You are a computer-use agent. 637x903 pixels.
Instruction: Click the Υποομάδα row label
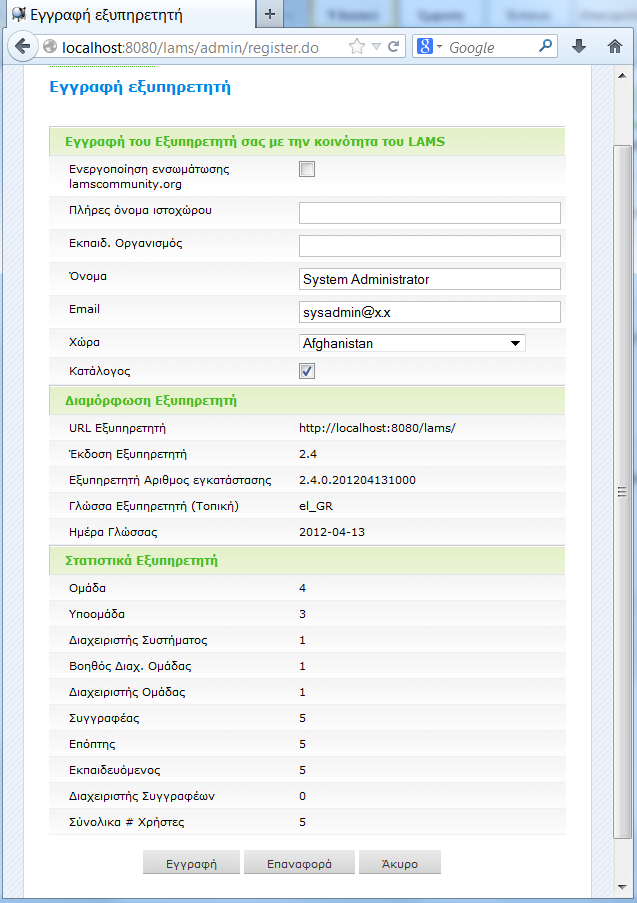[x=97, y=614]
